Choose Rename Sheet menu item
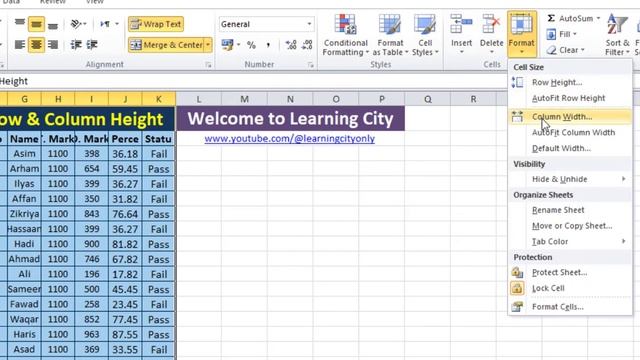Screen dimensions: 640x360 tap(570, 210)
